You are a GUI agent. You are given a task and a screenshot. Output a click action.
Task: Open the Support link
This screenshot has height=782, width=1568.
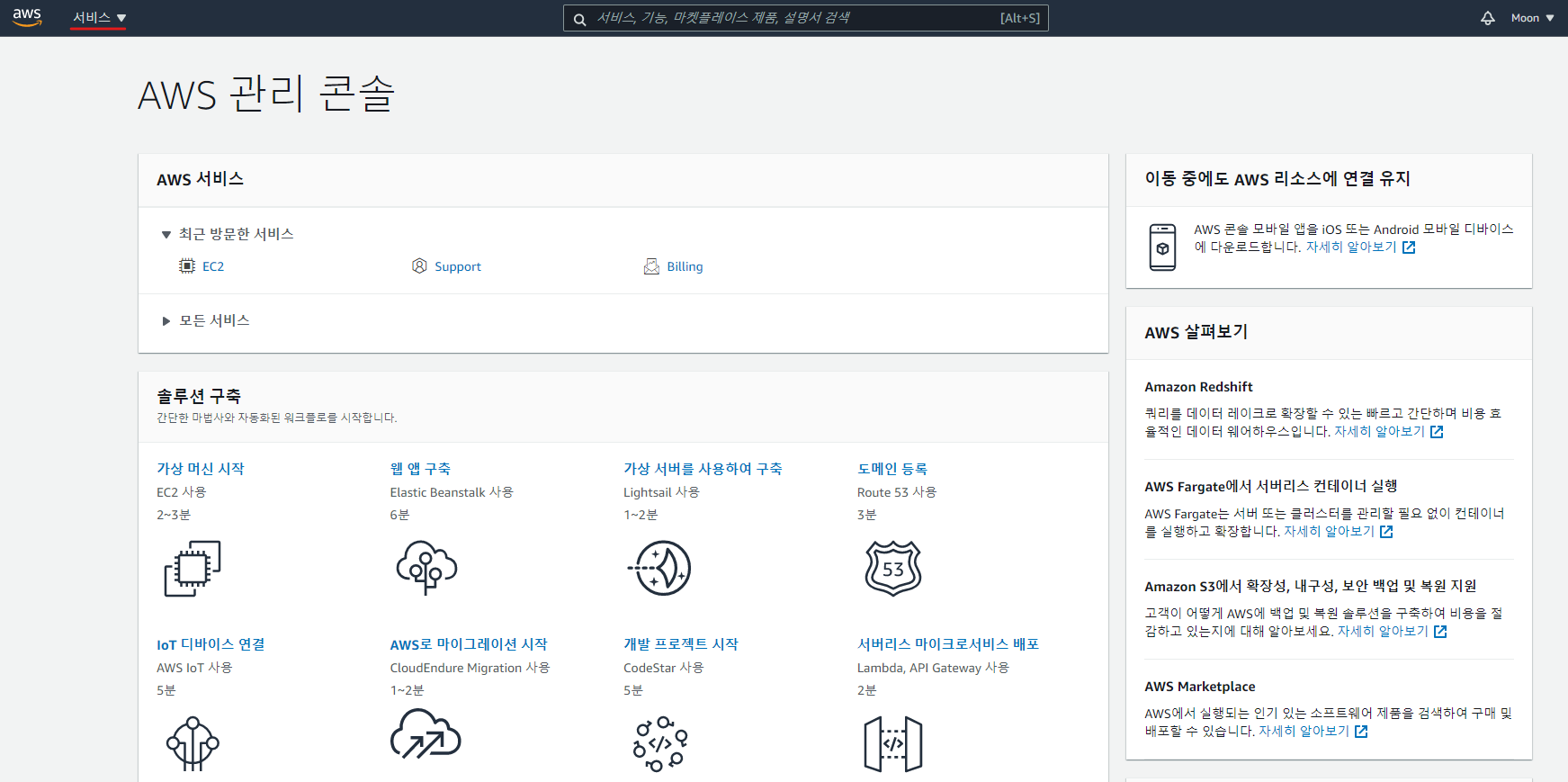pos(458,266)
